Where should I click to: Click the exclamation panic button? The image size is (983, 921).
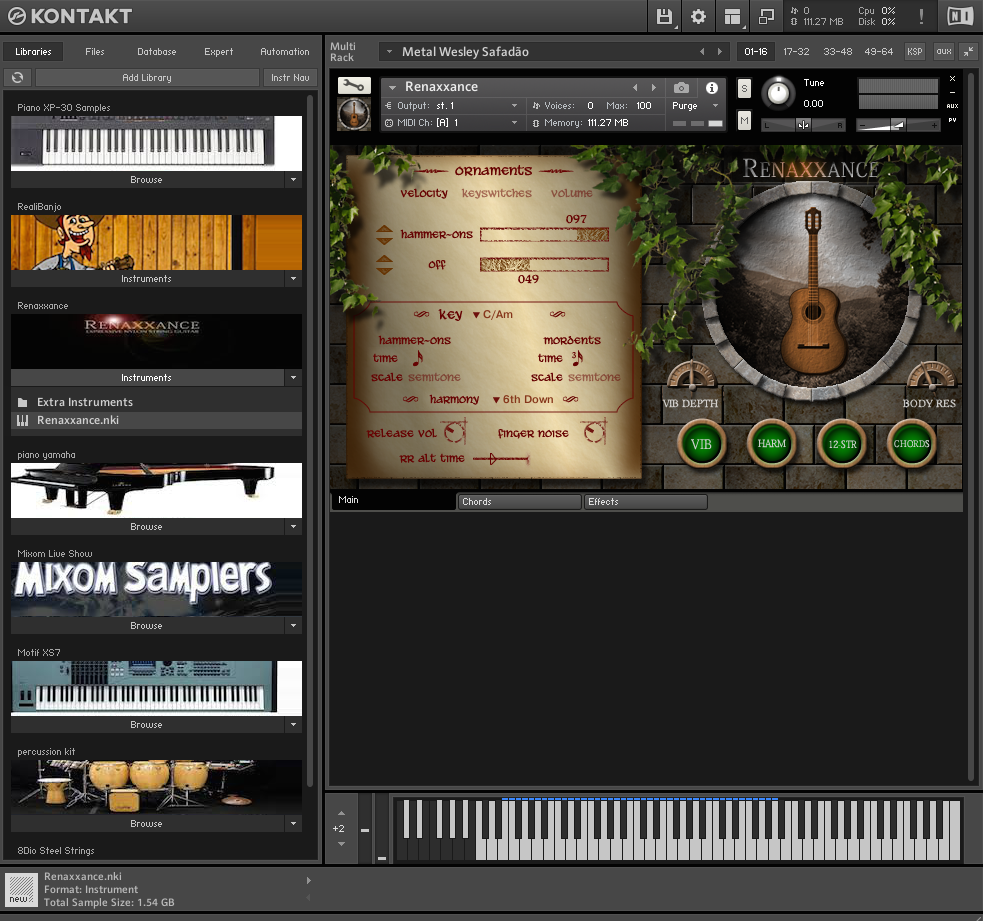[921, 16]
